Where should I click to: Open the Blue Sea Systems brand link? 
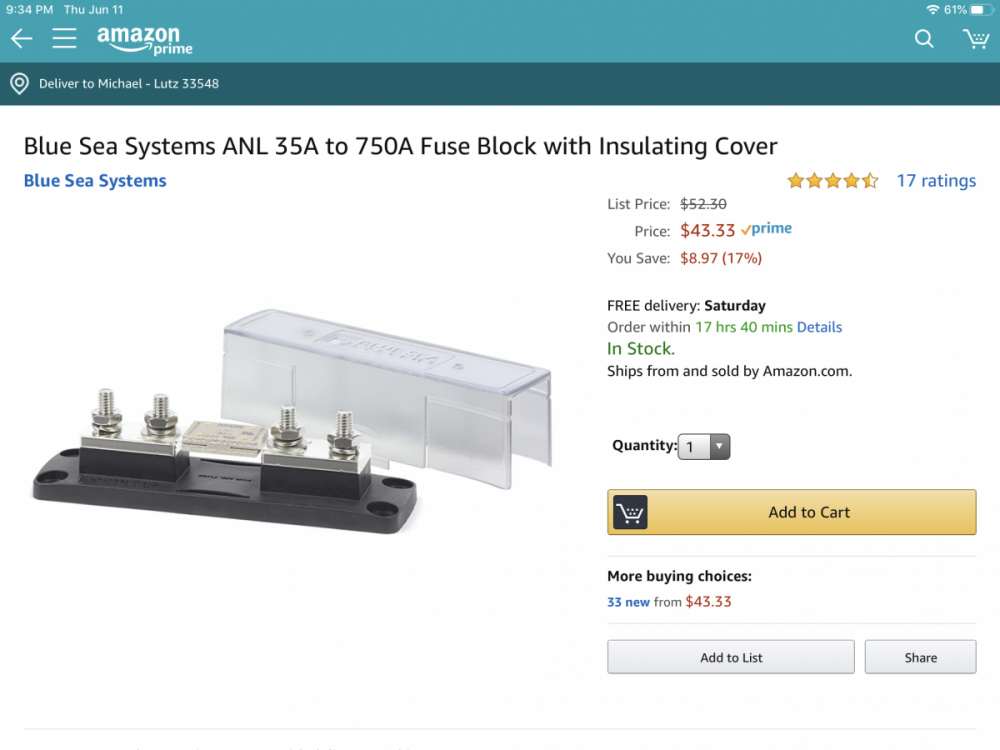[x=95, y=181]
